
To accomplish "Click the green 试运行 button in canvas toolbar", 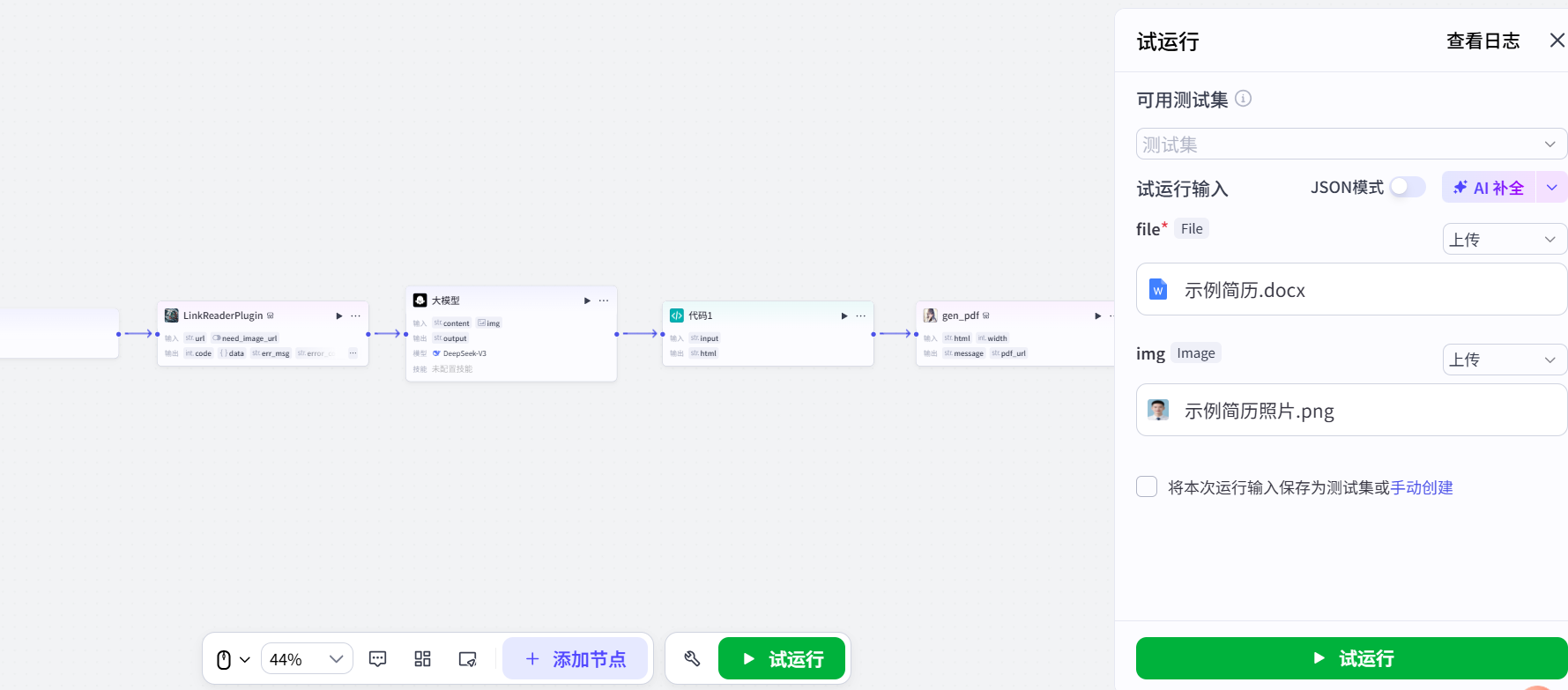I will point(782,659).
